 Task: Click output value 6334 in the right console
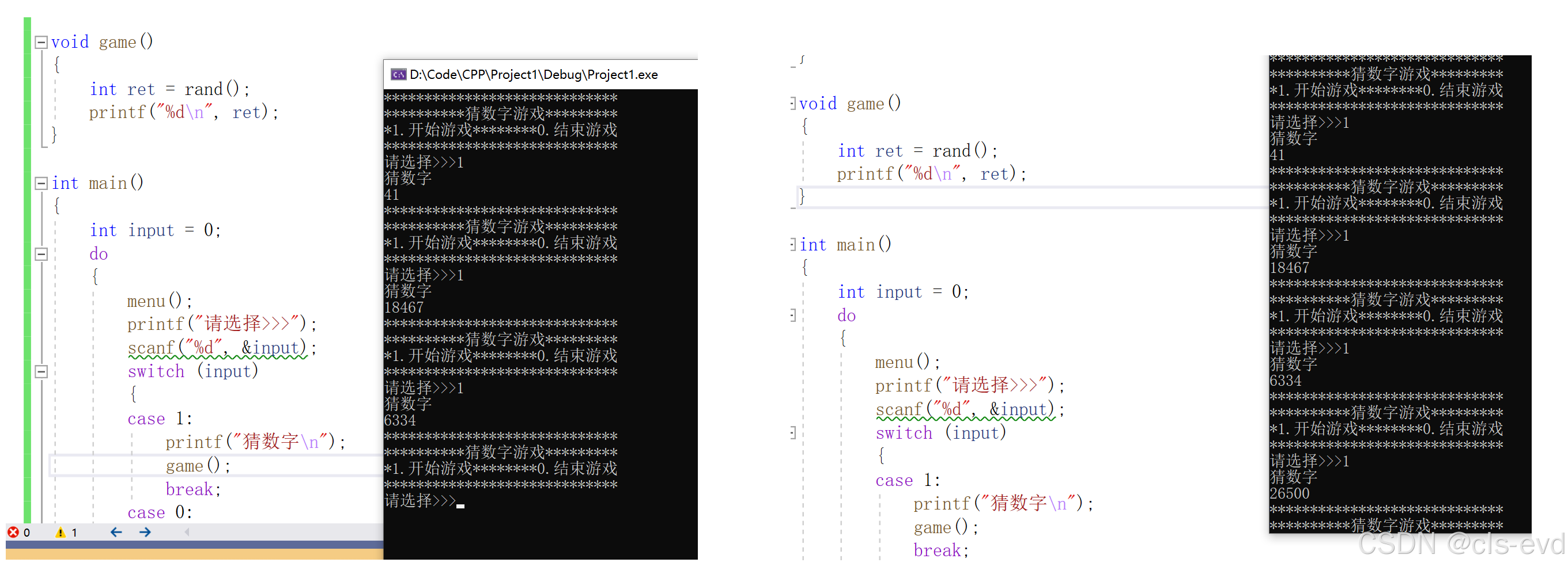pyautogui.click(x=1286, y=381)
